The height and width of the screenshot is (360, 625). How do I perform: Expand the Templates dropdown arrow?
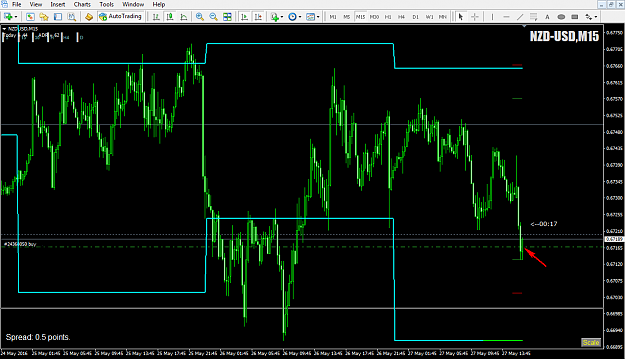(318, 17)
